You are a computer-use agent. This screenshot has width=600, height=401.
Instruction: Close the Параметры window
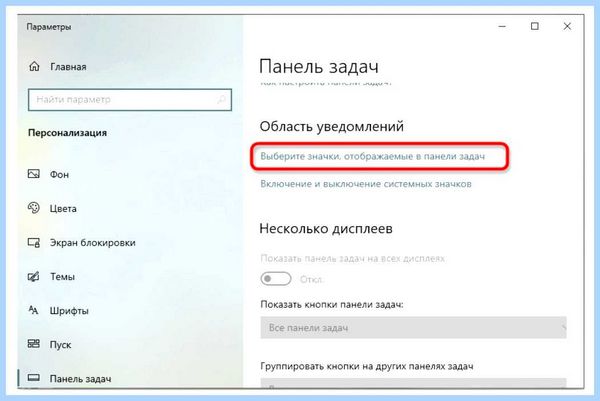(567, 26)
